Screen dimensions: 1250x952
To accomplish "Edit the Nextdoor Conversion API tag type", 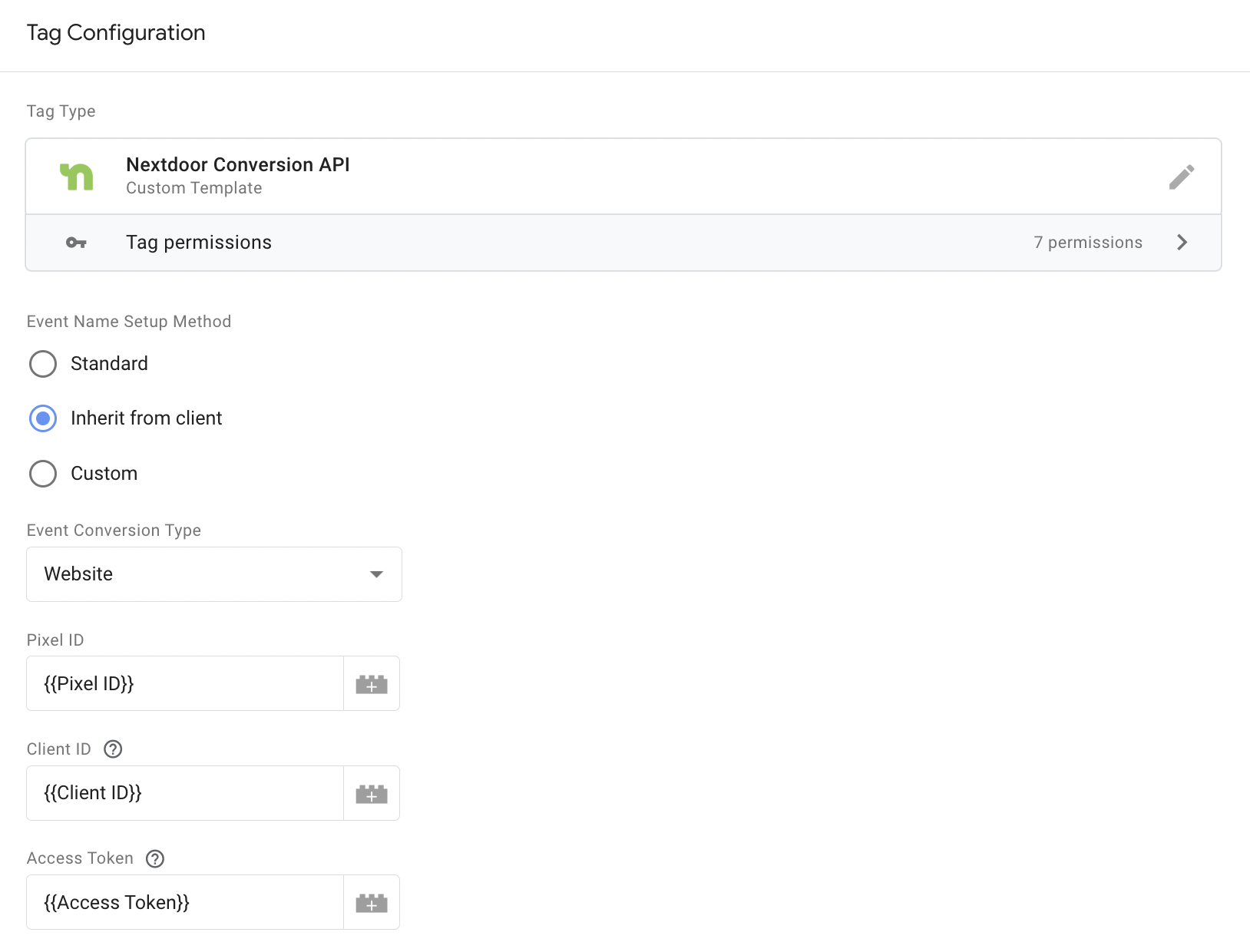I will coord(1182,176).
